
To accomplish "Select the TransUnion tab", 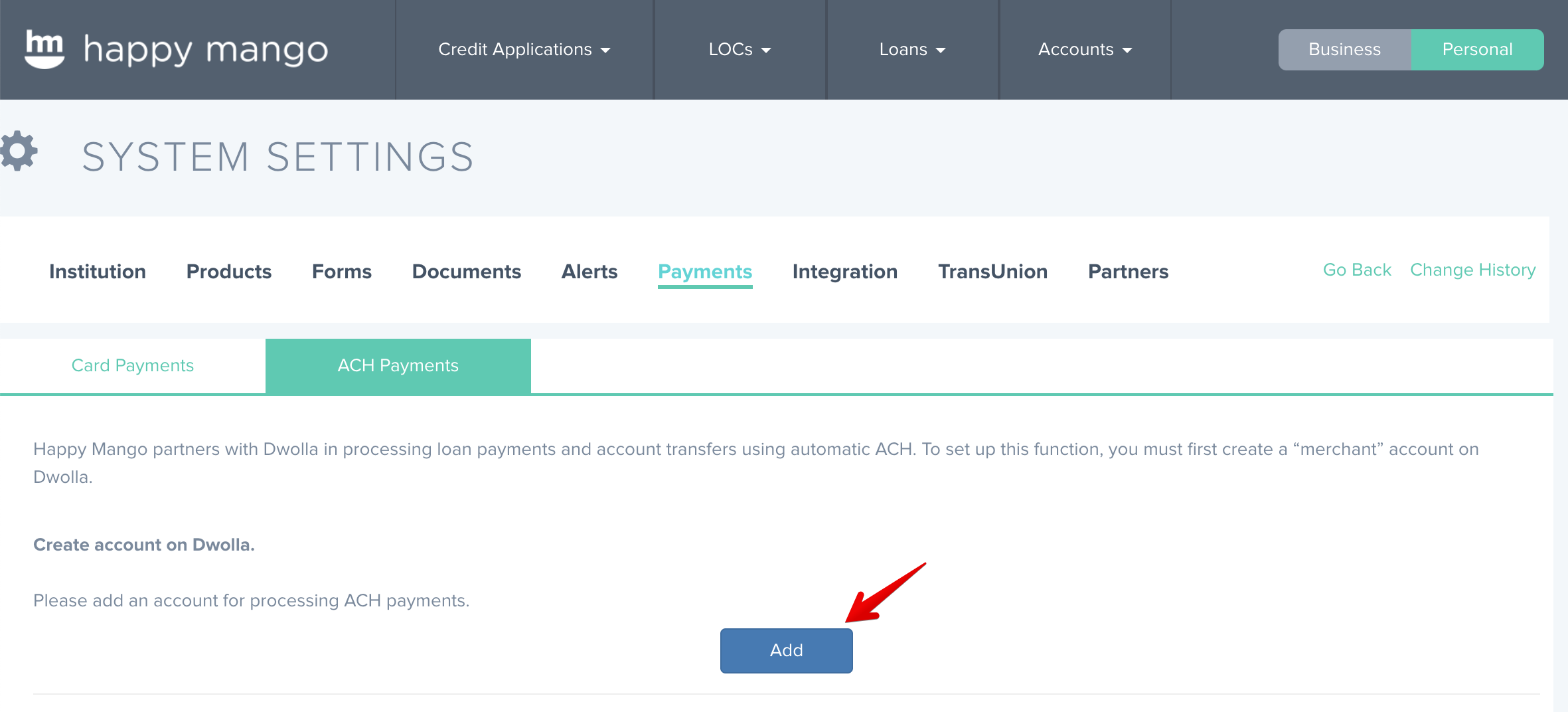I will pos(993,272).
